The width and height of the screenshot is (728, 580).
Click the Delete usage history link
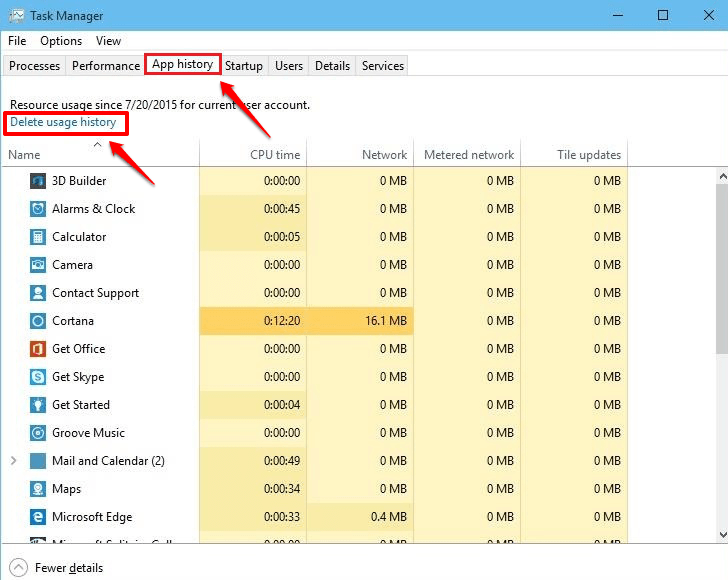click(63, 122)
